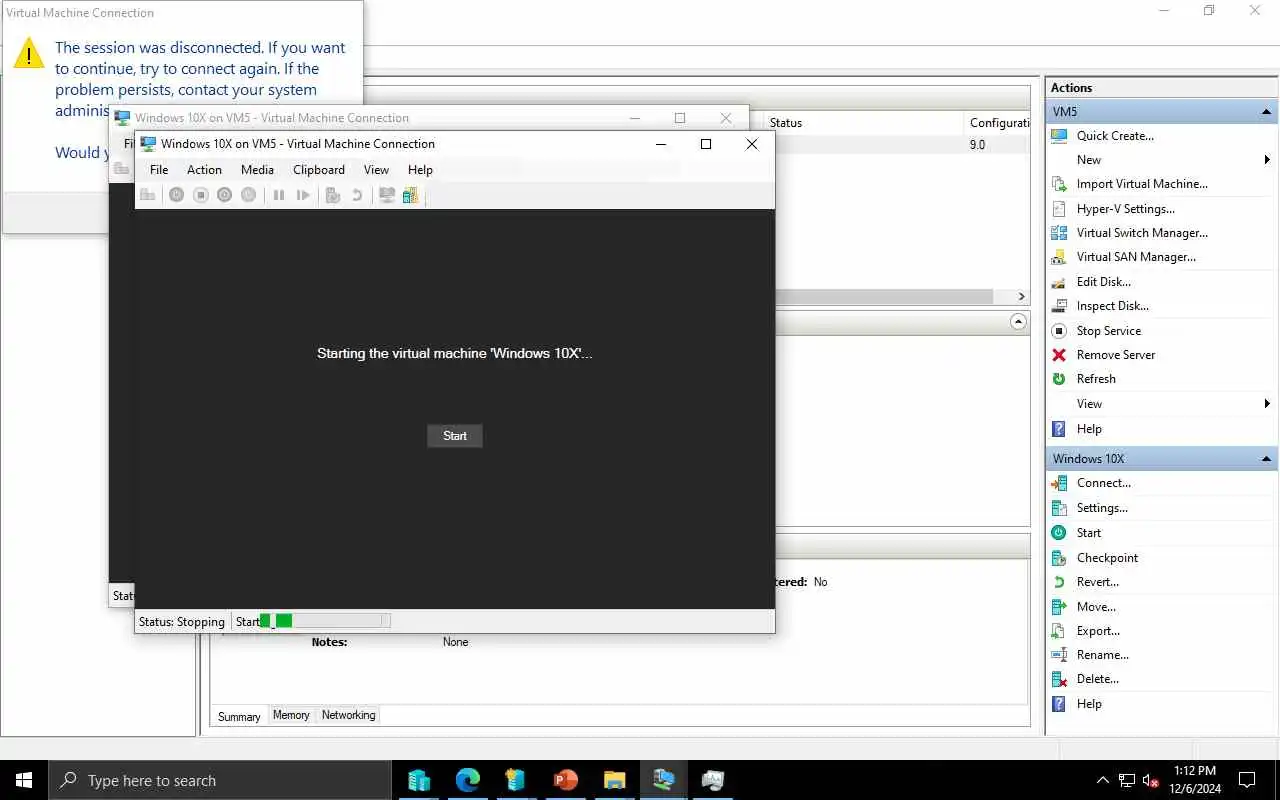The height and width of the screenshot is (800, 1280).
Task: Click the green Refresh icon
Action: click(1059, 379)
